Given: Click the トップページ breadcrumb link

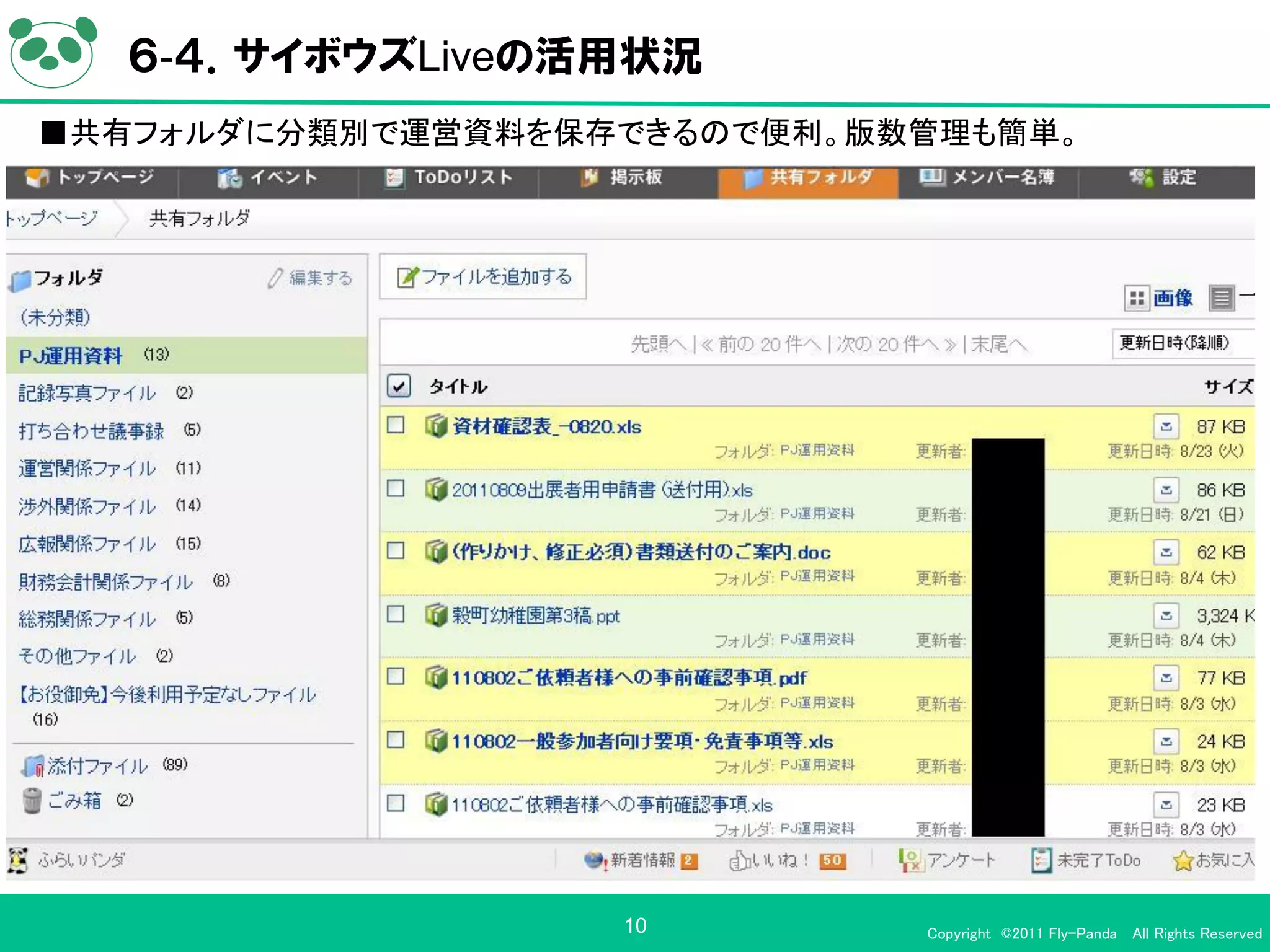Looking at the screenshot, I should 51,218.
